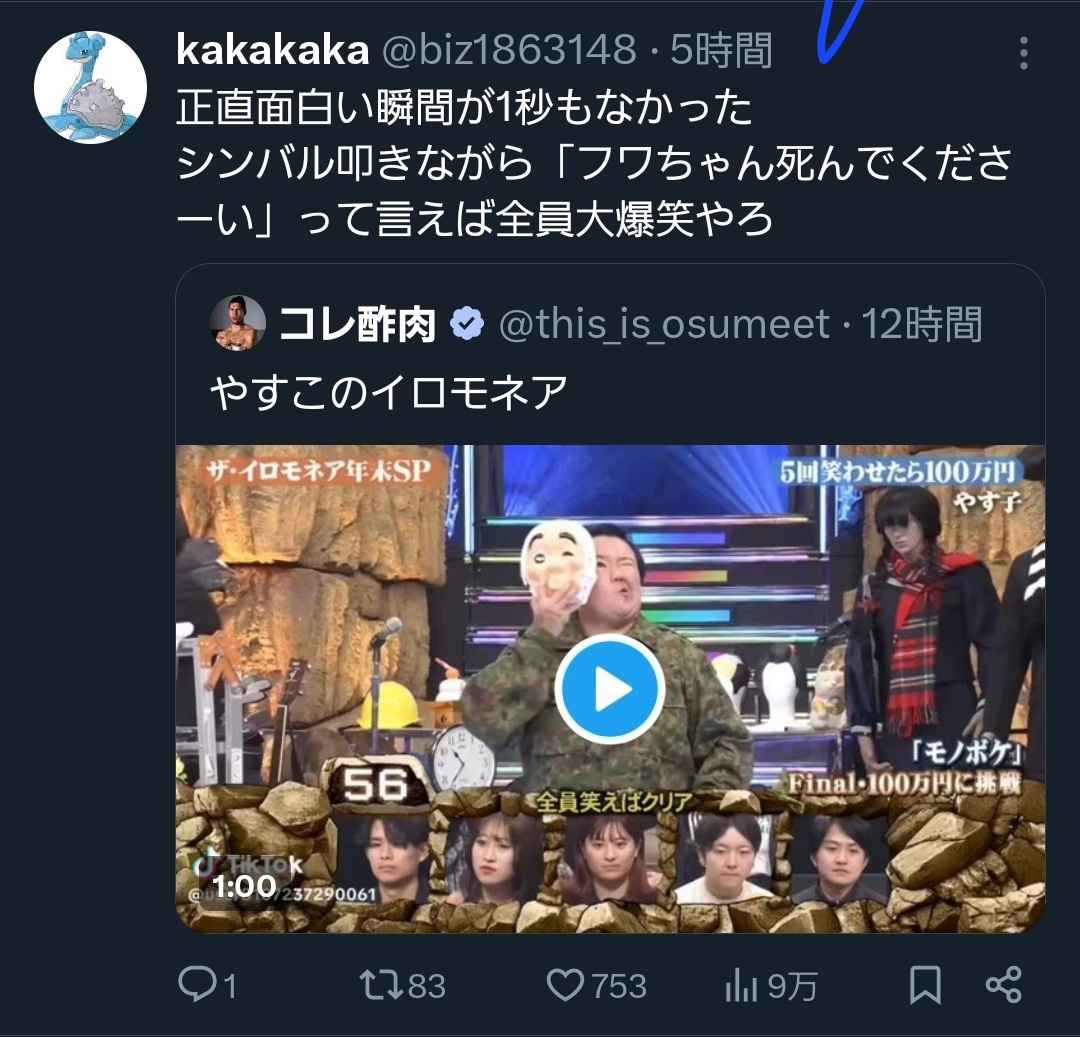
Task: Play the embedded video
Action: [610, 689]
